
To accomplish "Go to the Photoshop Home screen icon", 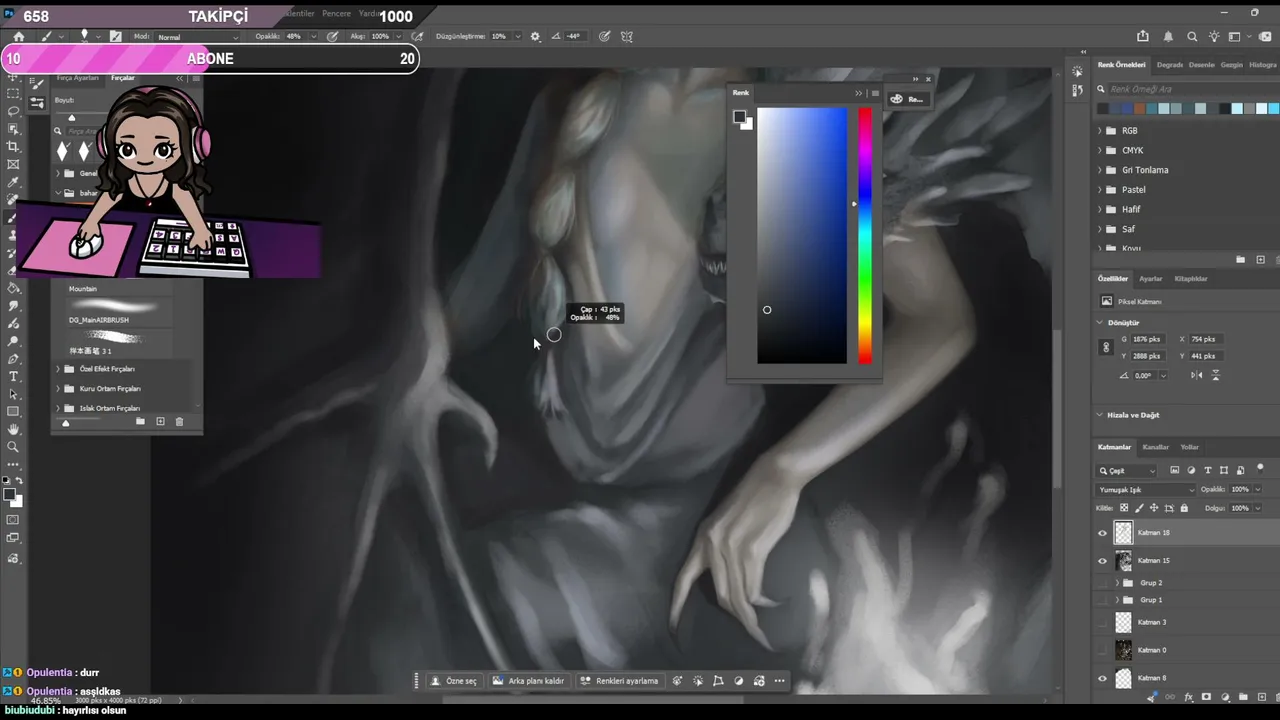I will [x=19, y=37].
